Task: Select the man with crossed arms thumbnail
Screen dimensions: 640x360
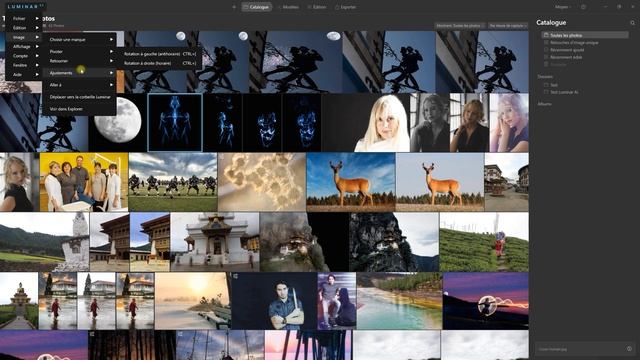Action: [x=274, y=301]
